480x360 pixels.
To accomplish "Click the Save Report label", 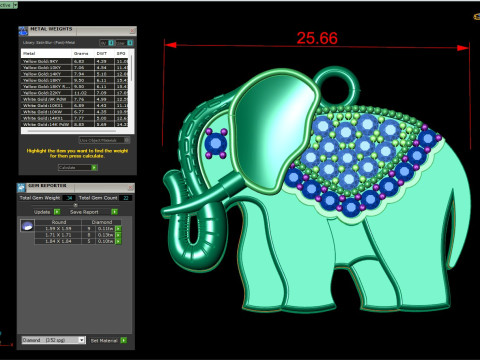I will 84,212.
